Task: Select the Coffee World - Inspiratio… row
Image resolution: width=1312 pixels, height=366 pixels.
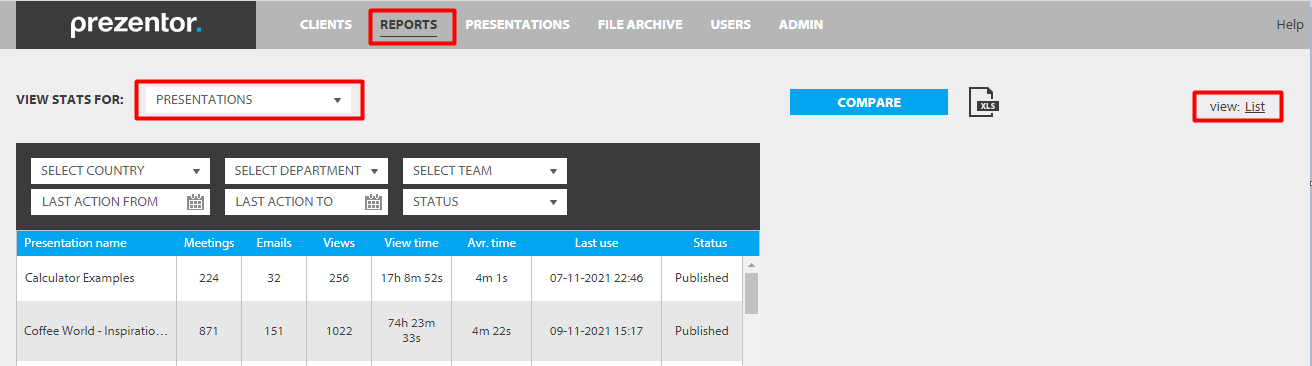Action: point(380,331)
